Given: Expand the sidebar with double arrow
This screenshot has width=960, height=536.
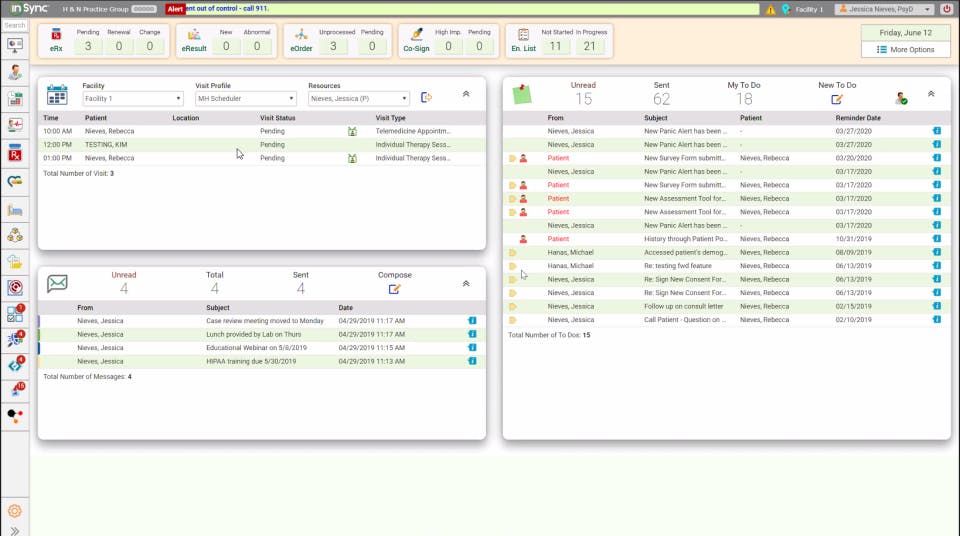Looking at the screenshot, I should pyautogui.click(x=15, y=530).
